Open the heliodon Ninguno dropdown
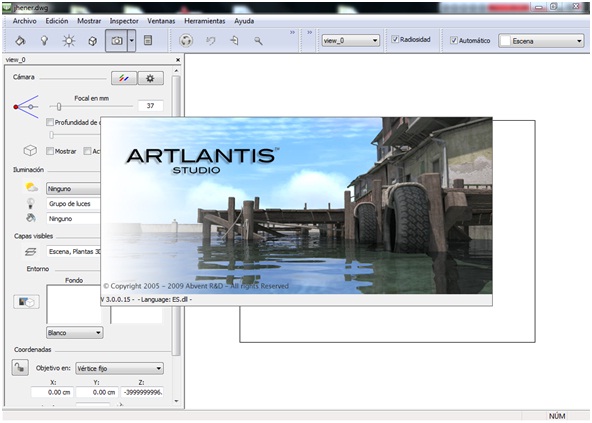The image size is (592, 423). (73, 188)
